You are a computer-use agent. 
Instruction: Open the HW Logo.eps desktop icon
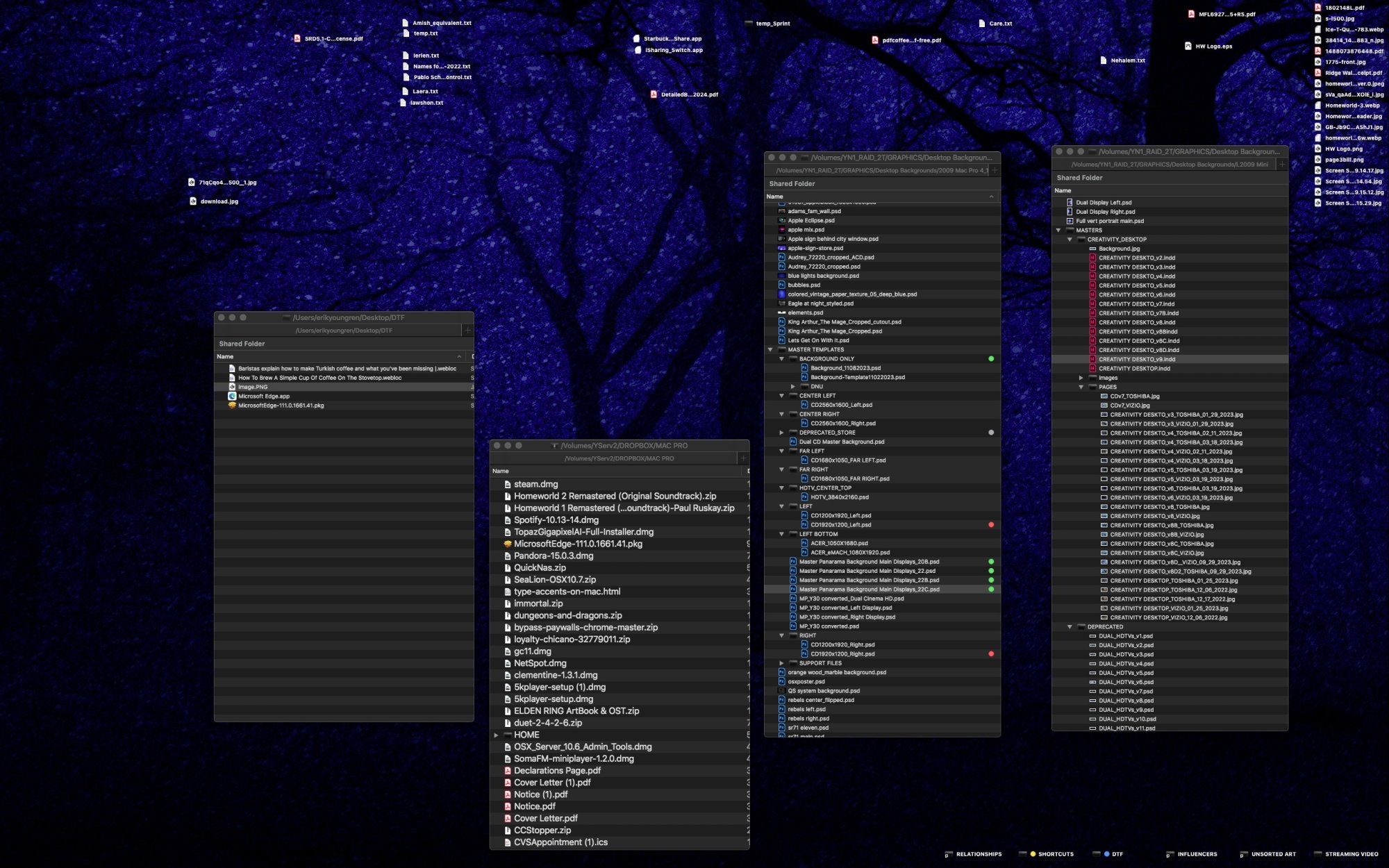click(x=1188, y=47)
